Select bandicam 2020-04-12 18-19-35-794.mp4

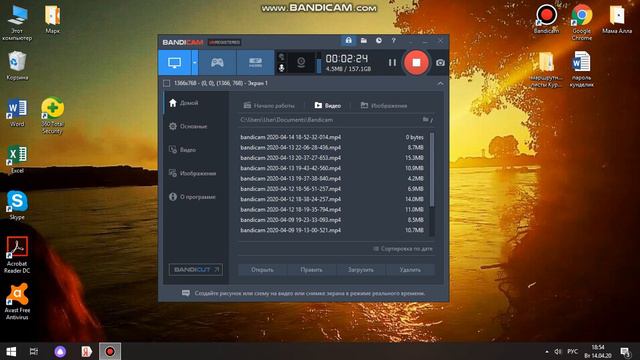[x=332, y=209]
